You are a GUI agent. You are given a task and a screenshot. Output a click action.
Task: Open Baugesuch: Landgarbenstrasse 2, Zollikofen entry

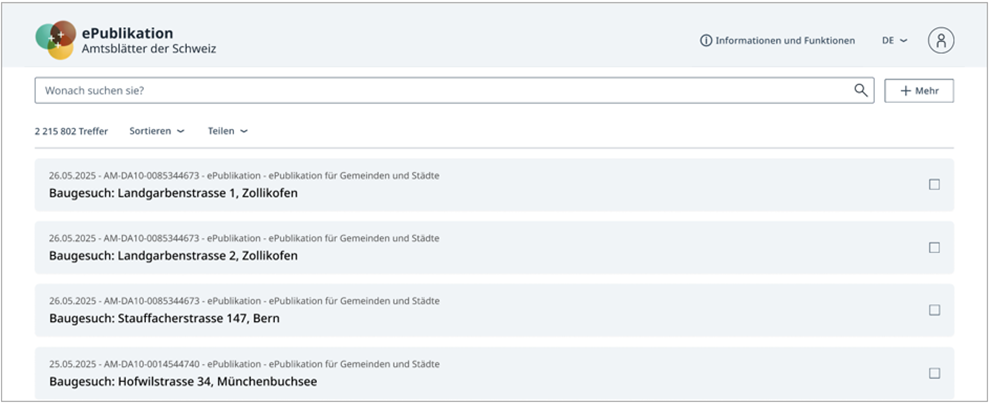(x=173, y=256)
